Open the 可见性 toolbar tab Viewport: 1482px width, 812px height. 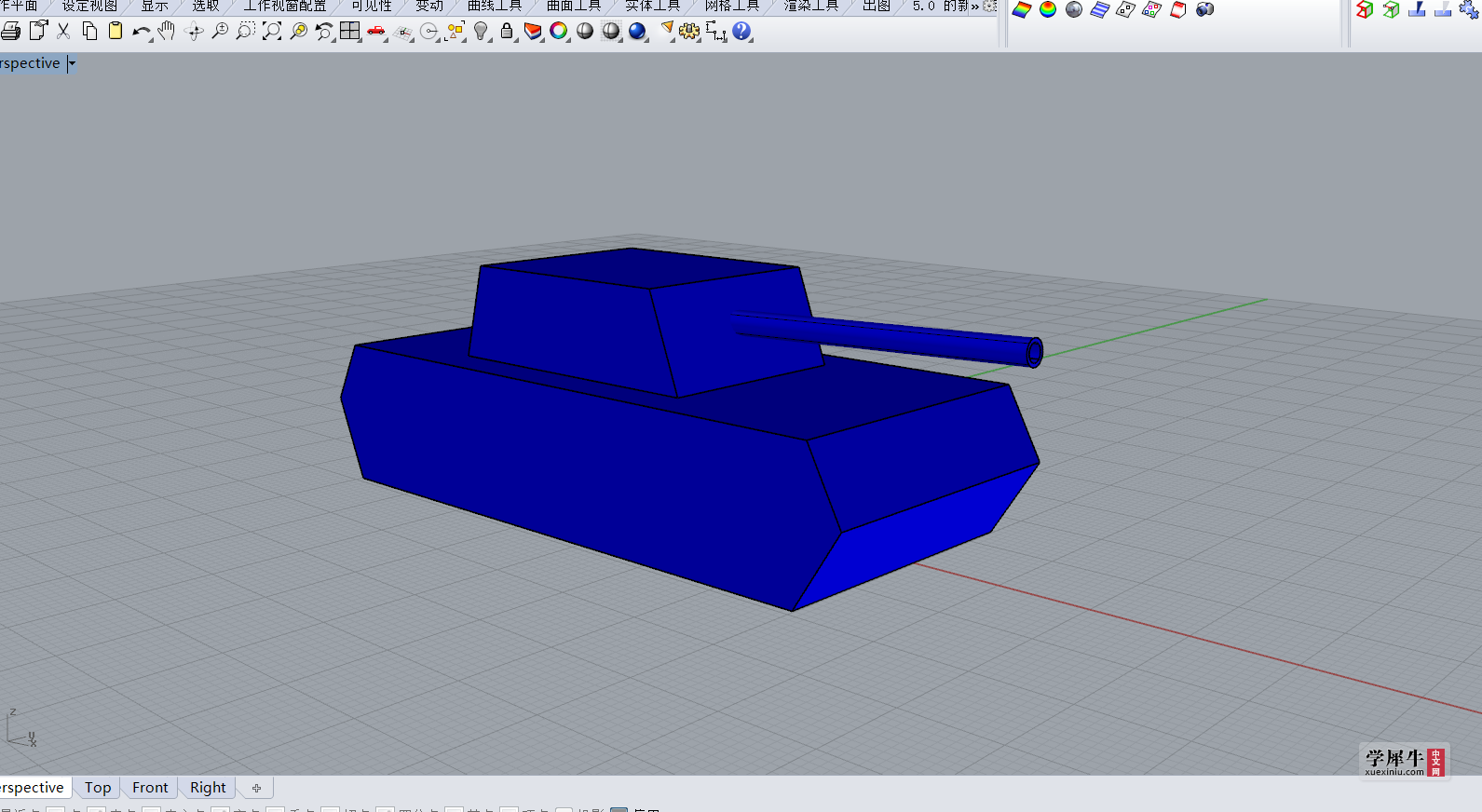click(372, 6)
